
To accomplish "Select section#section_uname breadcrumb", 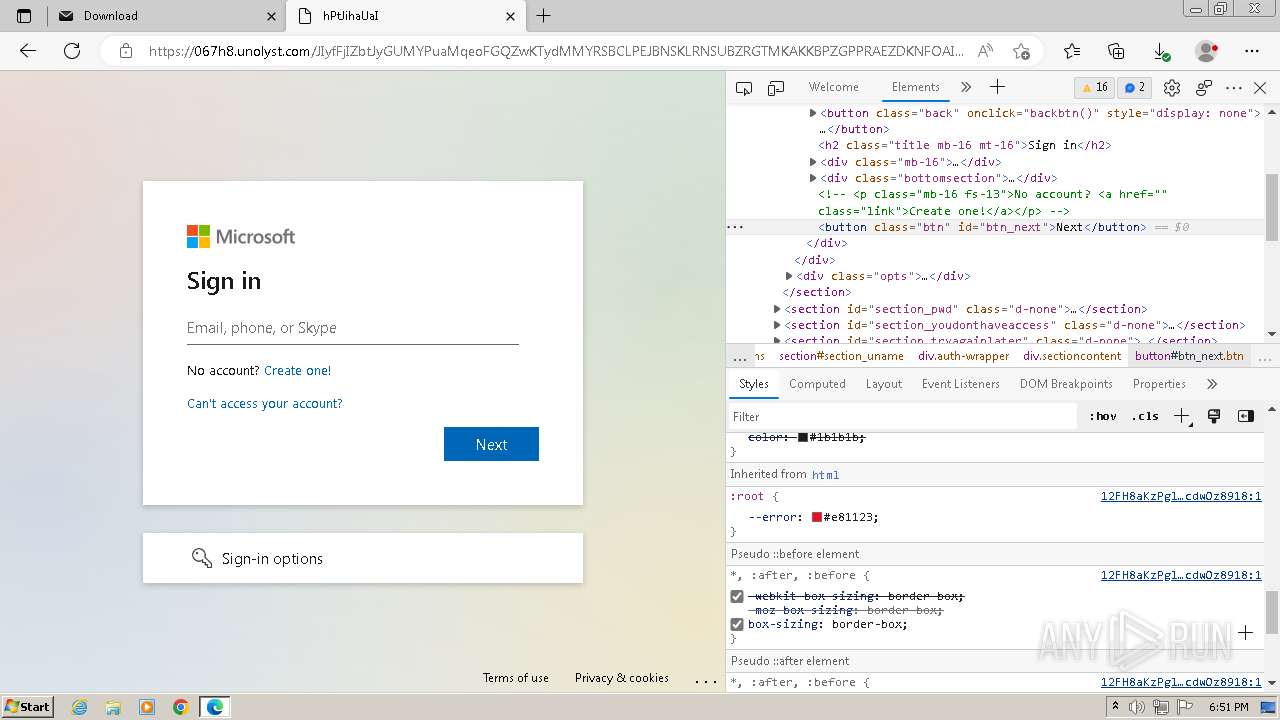I will tap(841, 356).
